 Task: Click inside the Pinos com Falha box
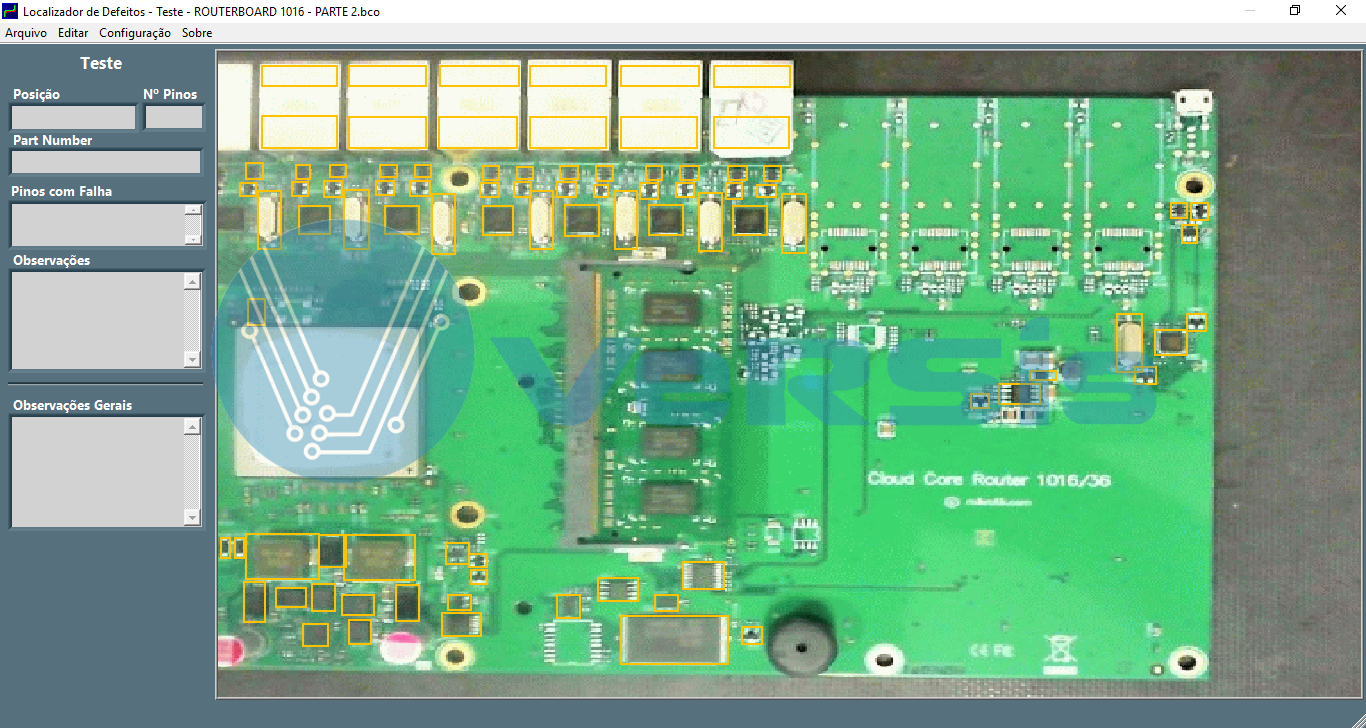(97, 225)
